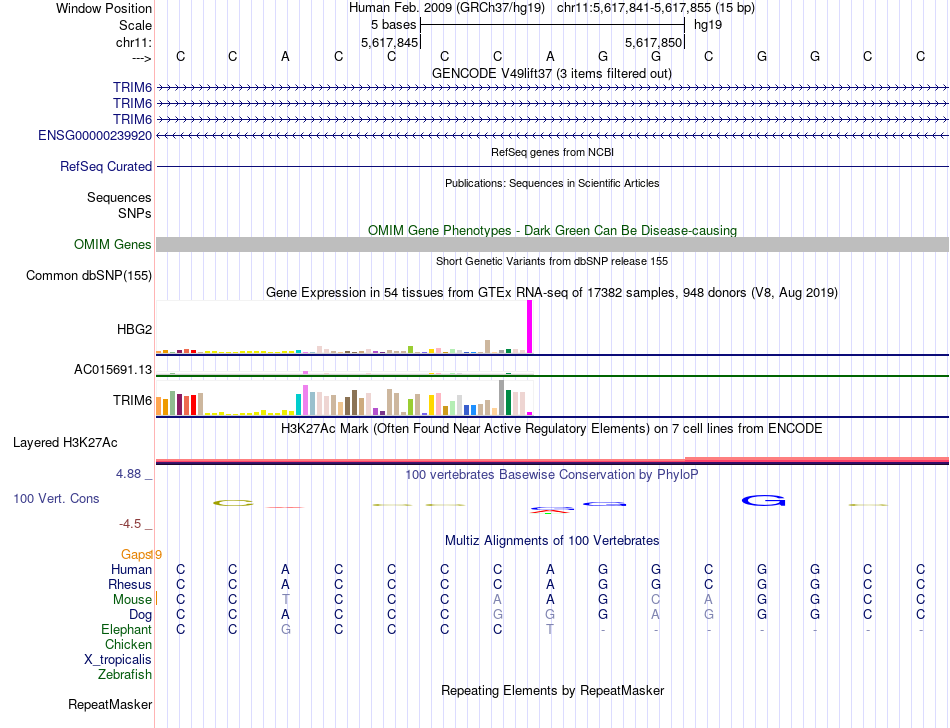Viewport: 950px width, 728px height.
Task: Click the 4.88 PhyloP upper limit value
Action: pos(129,474)
